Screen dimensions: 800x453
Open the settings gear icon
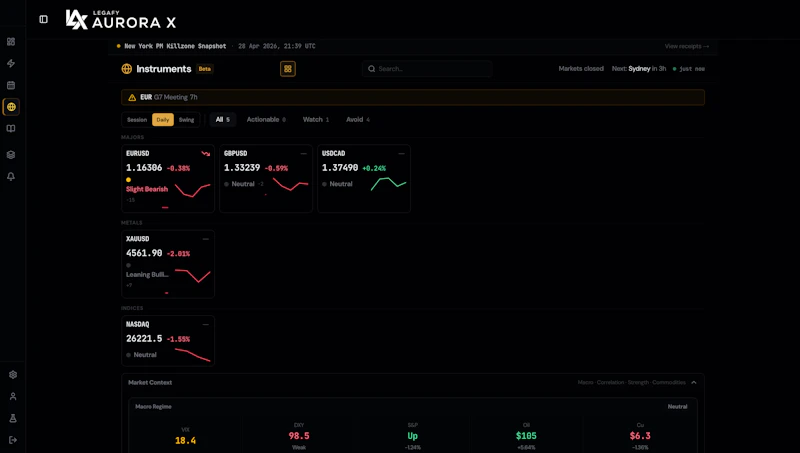tap(13, 374)
